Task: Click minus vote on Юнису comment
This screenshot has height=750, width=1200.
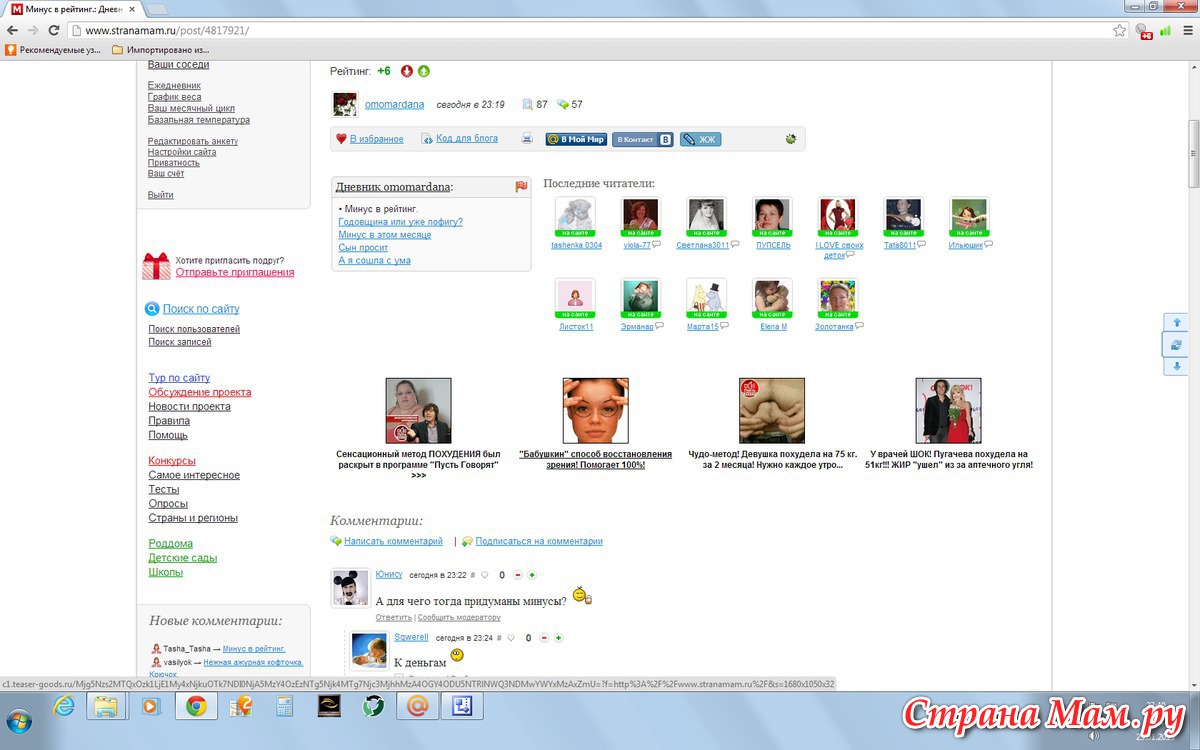Action: click(517, 575)
